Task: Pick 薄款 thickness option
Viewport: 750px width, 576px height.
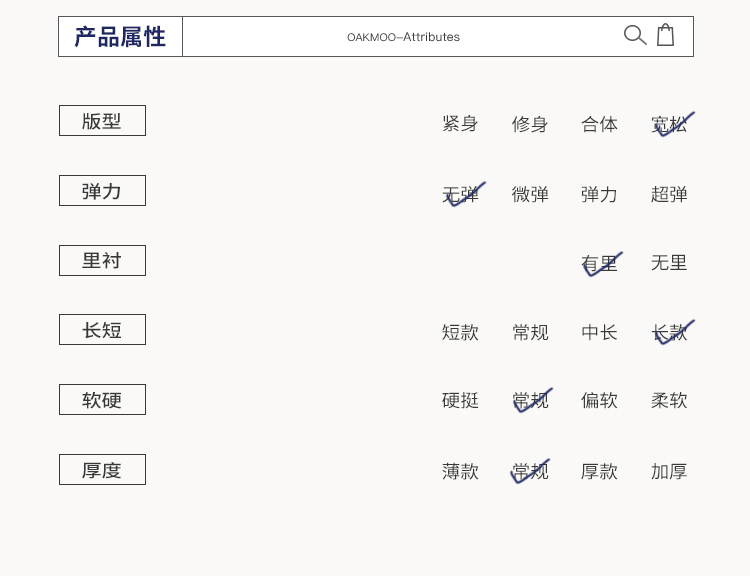Action: coord(460,471)
